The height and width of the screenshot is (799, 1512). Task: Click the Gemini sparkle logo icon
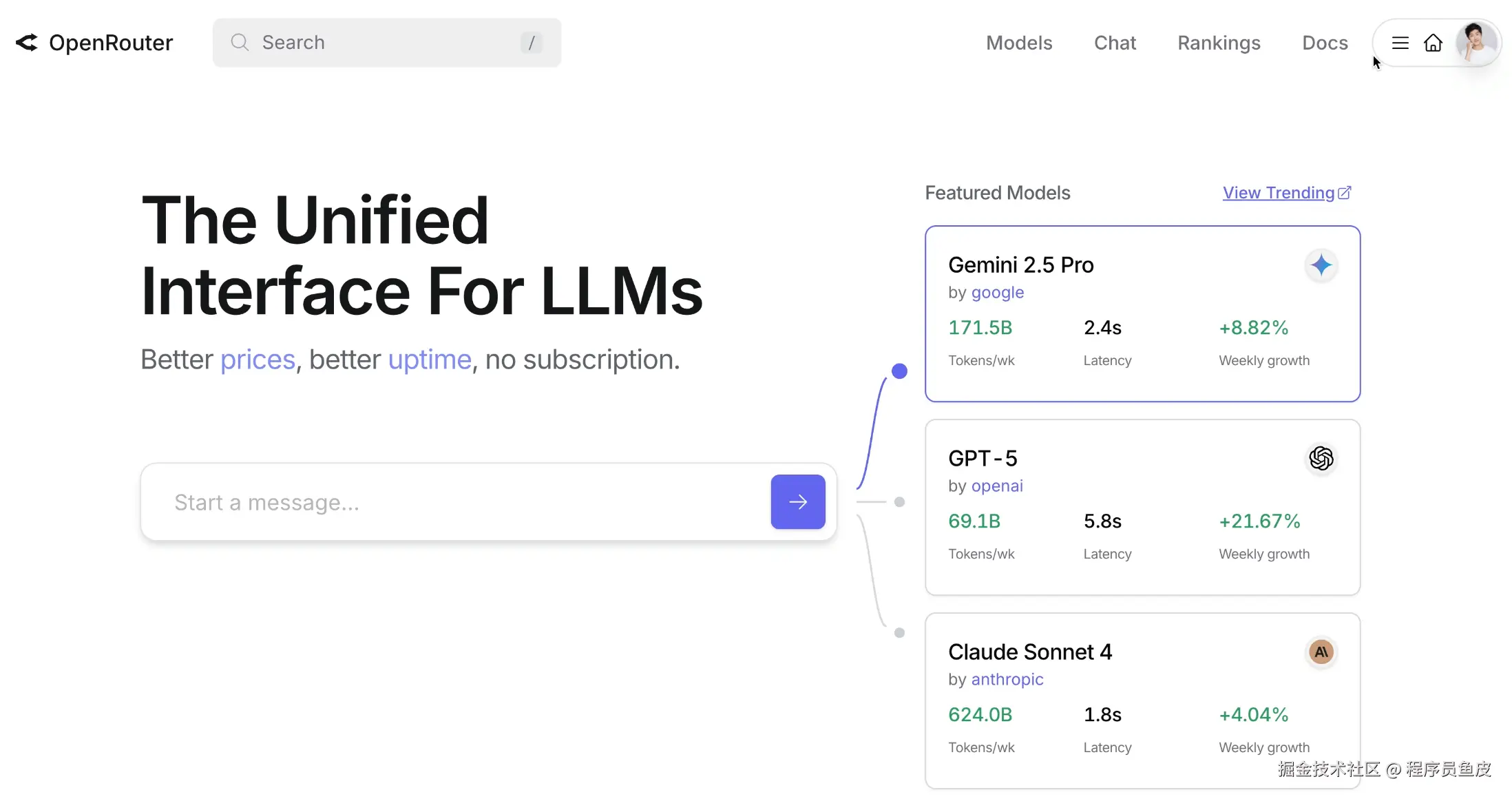1321,265
